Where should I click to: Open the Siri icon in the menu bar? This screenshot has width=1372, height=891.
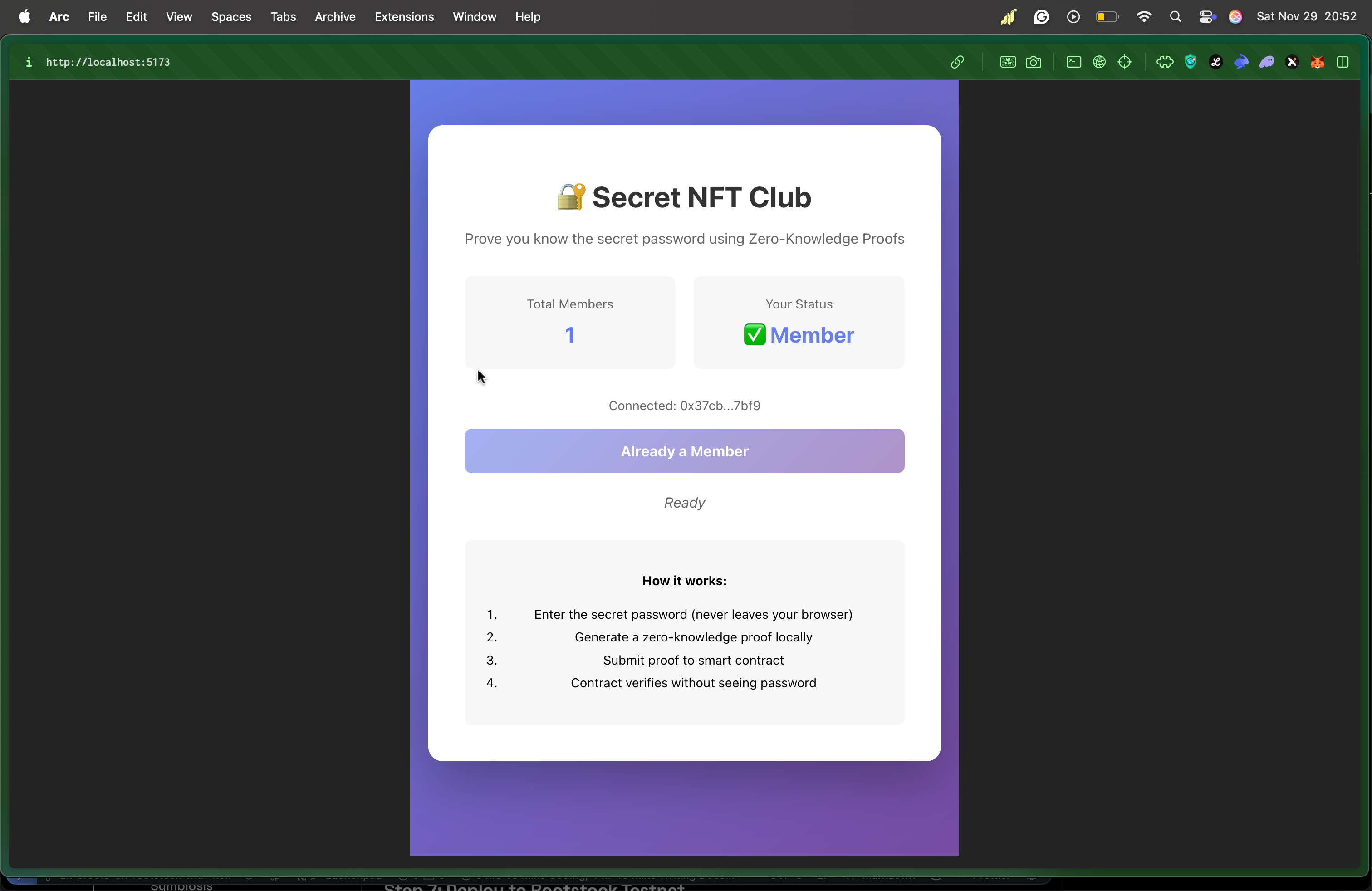point(1235,16)
